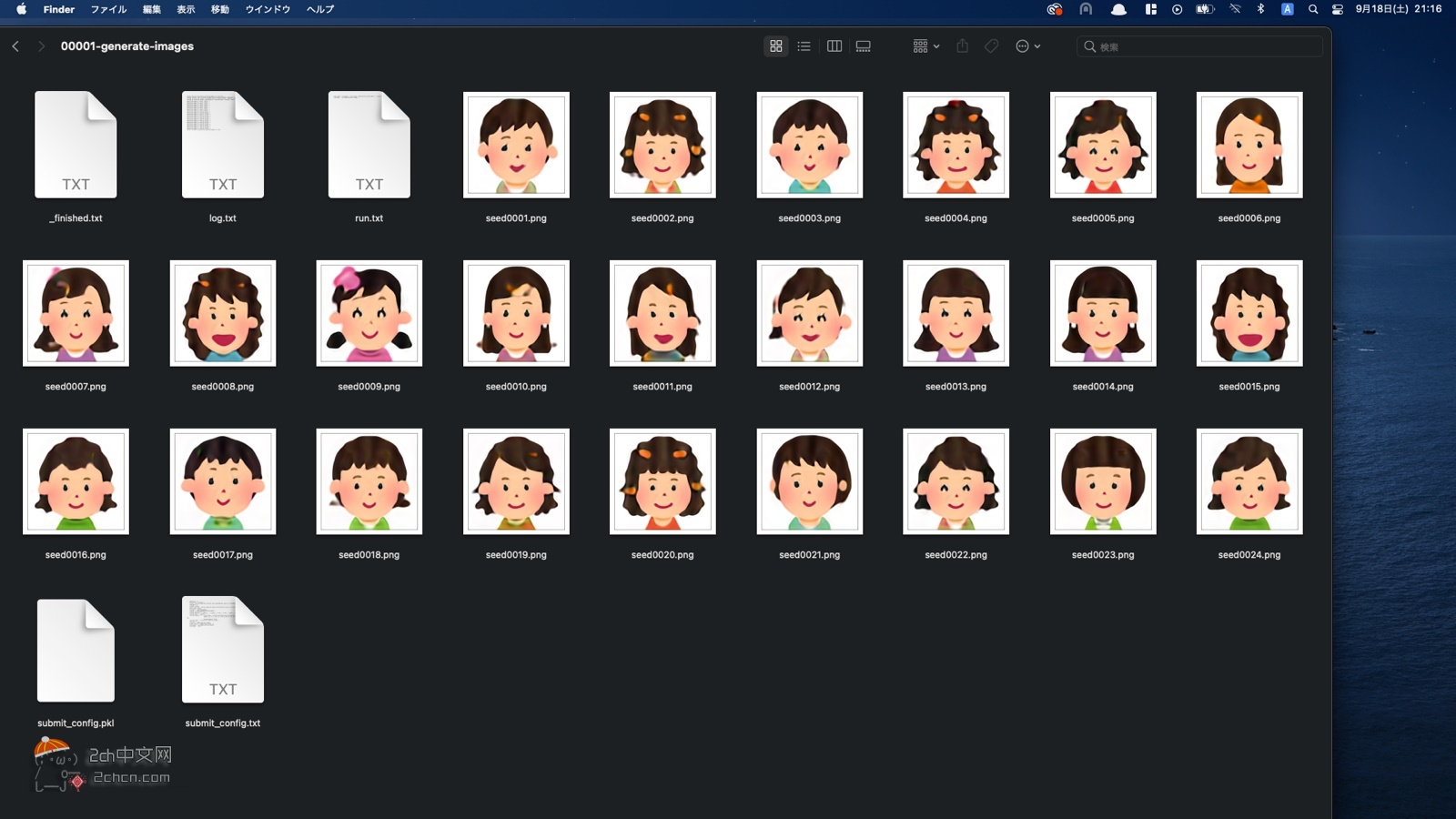Go back with the Finder back arrow

(15, 46)
